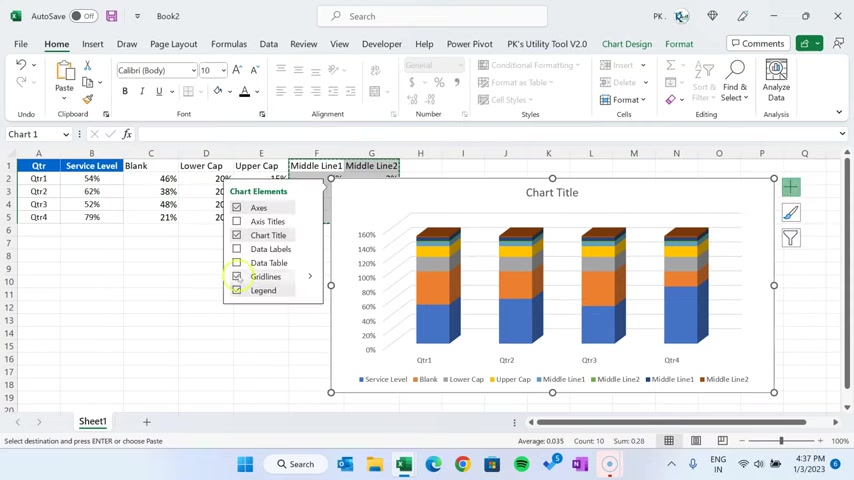Open Excel from the Windows taskbar
Screen dimensions: 854x480
coord(404,464)
